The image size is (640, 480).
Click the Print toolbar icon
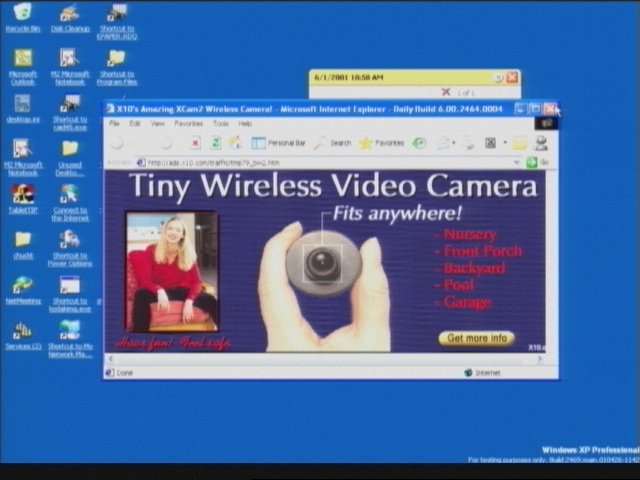coord(468,143)
